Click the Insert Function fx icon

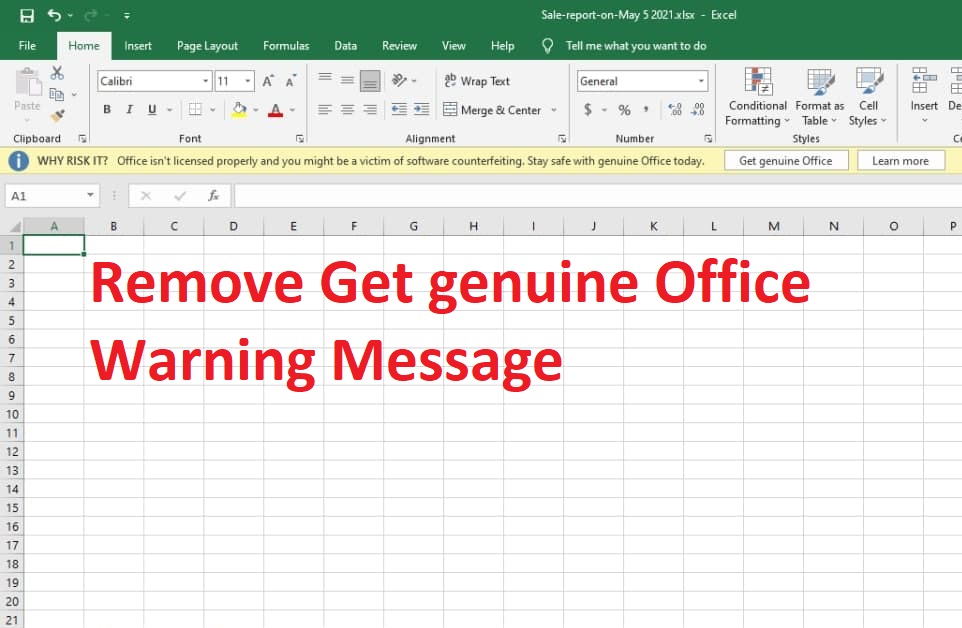point(213,196)
